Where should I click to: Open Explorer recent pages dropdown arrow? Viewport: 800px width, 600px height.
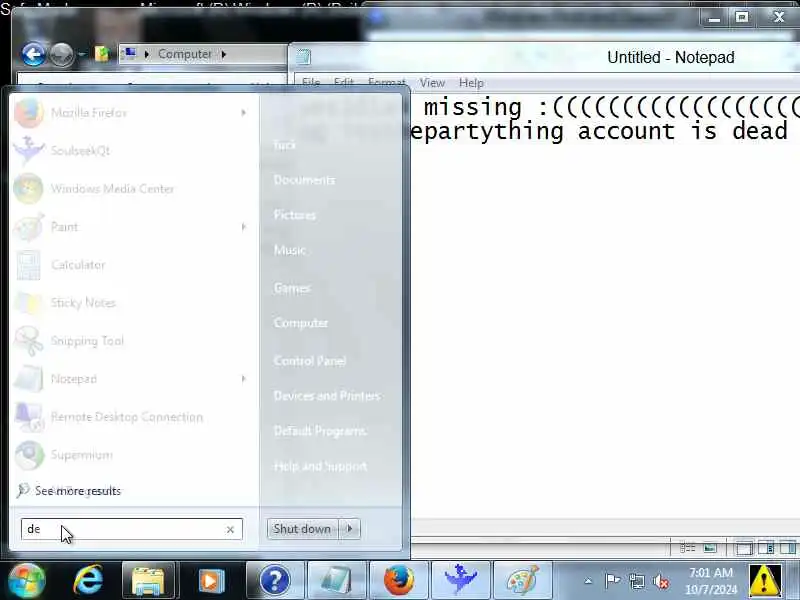[x=82, y=54]
